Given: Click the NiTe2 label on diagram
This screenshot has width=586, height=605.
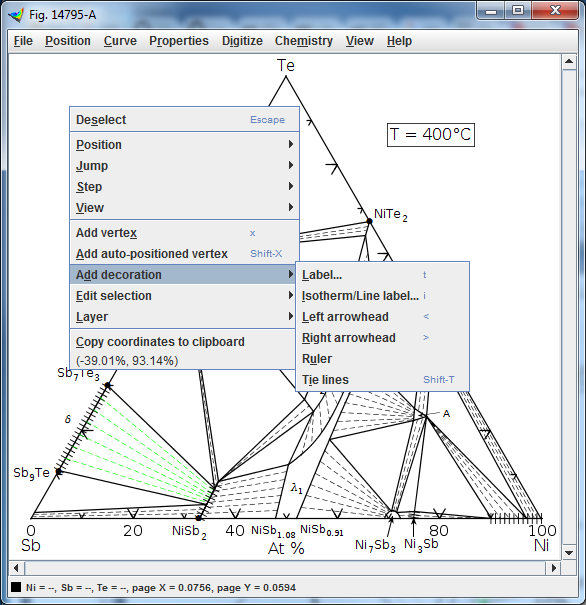Looking at the screenshot, I should point(390,215).
